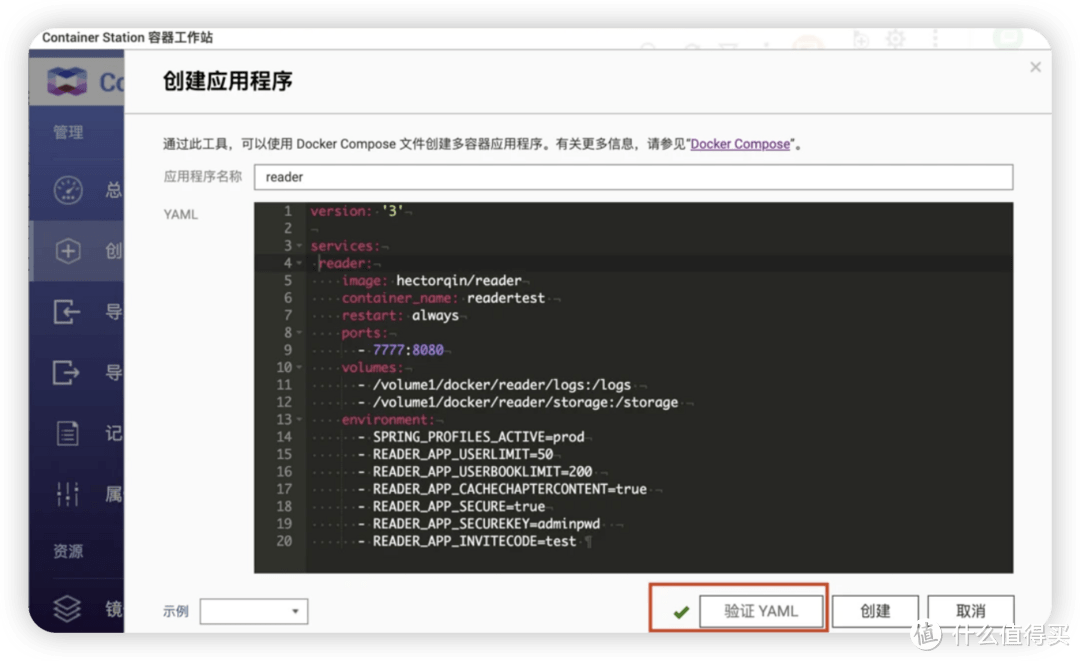Close the create application dialog
The height and width of the screenshot is (661, 1080).
pyautogui.click(x=1035, y=67)
